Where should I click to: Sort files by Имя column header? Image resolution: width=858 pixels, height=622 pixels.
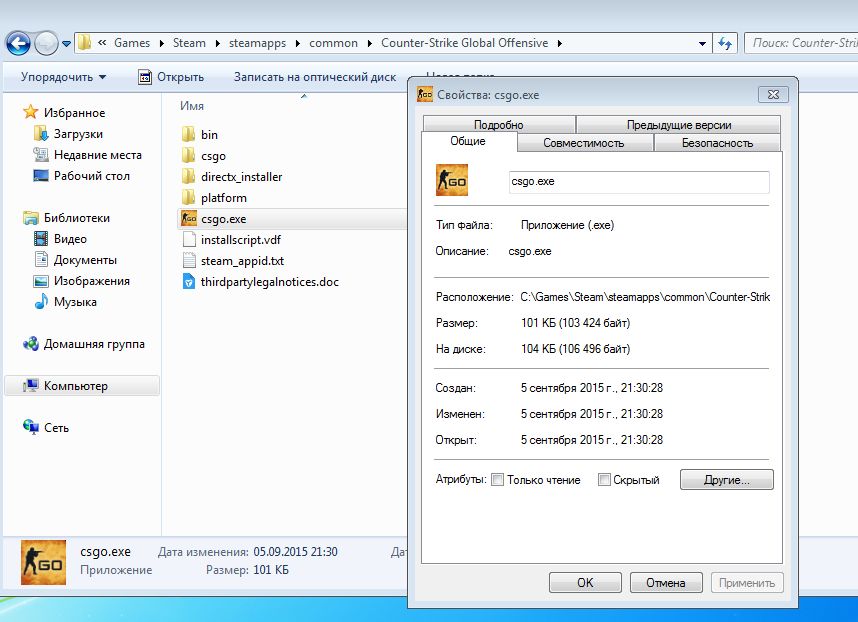point(192,106)
